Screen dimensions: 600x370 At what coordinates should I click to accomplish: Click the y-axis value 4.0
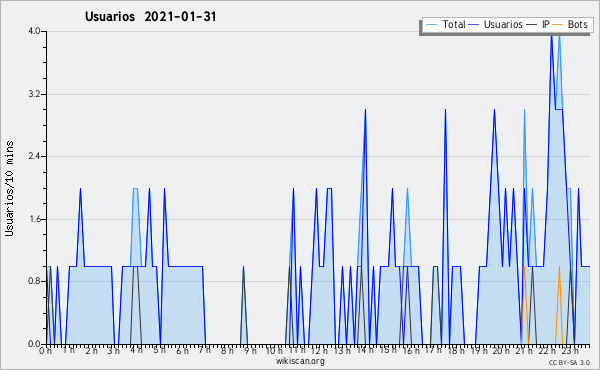tap(34, 31)
